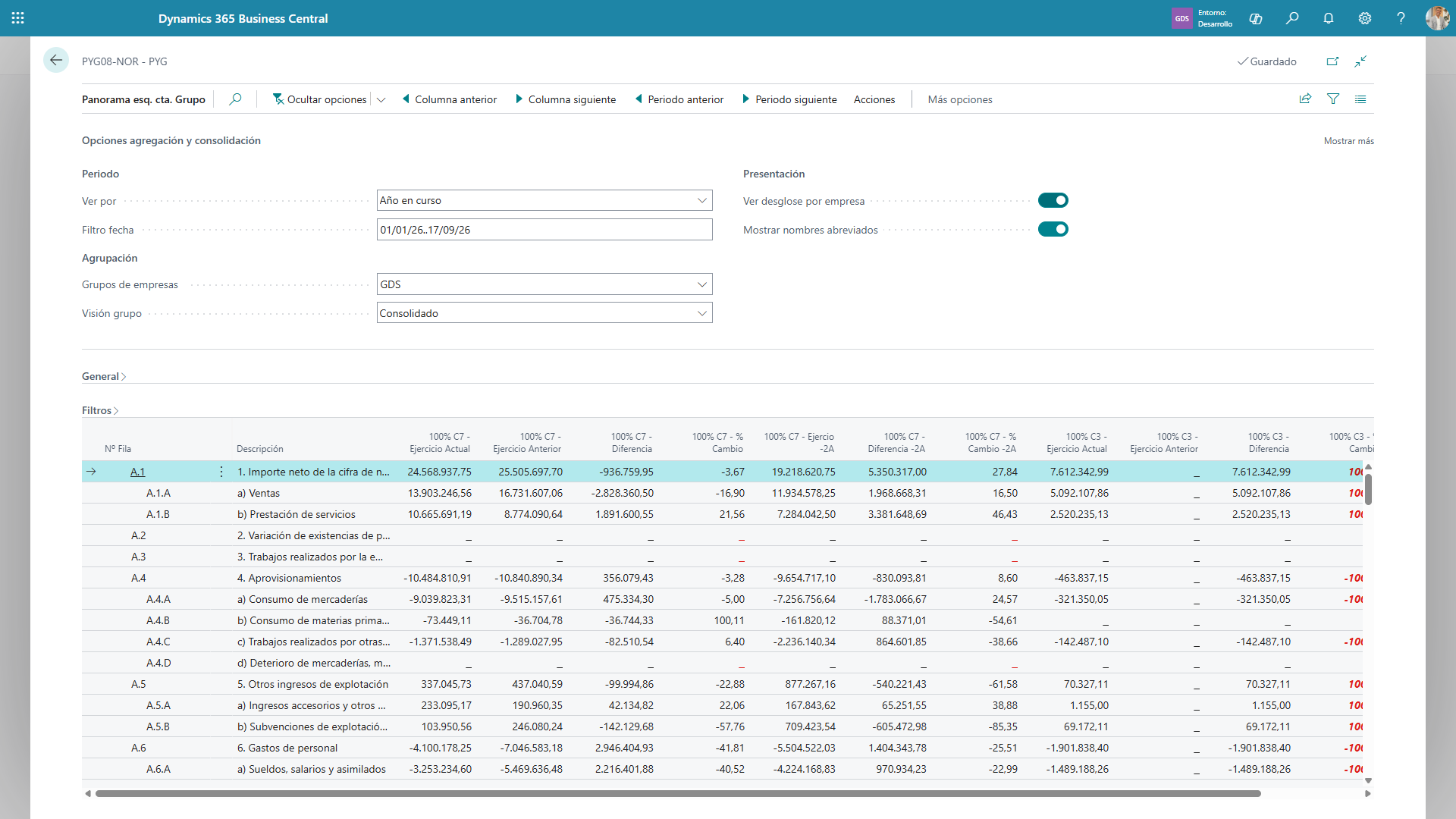The height and width of the screenshot is (819, 1456).
Task: Open the Acciones menu
Action: (874, 99)
